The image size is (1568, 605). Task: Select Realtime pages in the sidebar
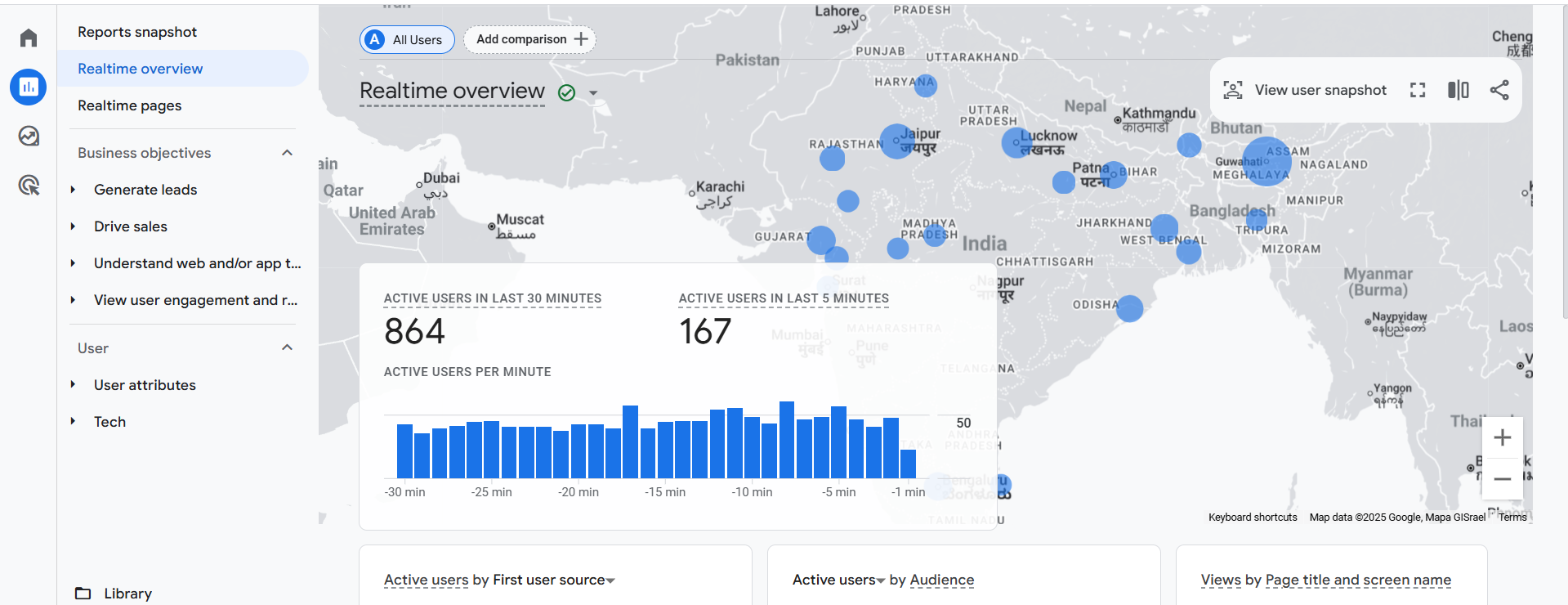pyautogui.click(x=129, y=105)
